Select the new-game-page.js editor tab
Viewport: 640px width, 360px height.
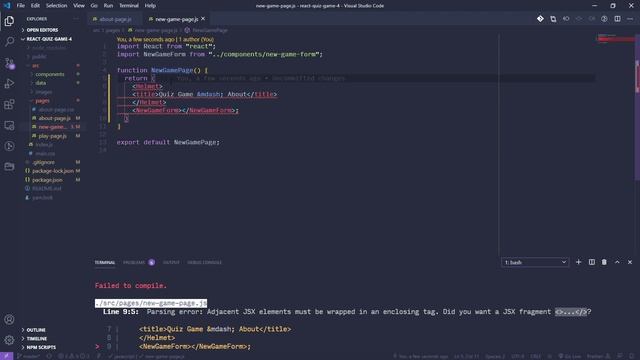click(x=176, y=19)
